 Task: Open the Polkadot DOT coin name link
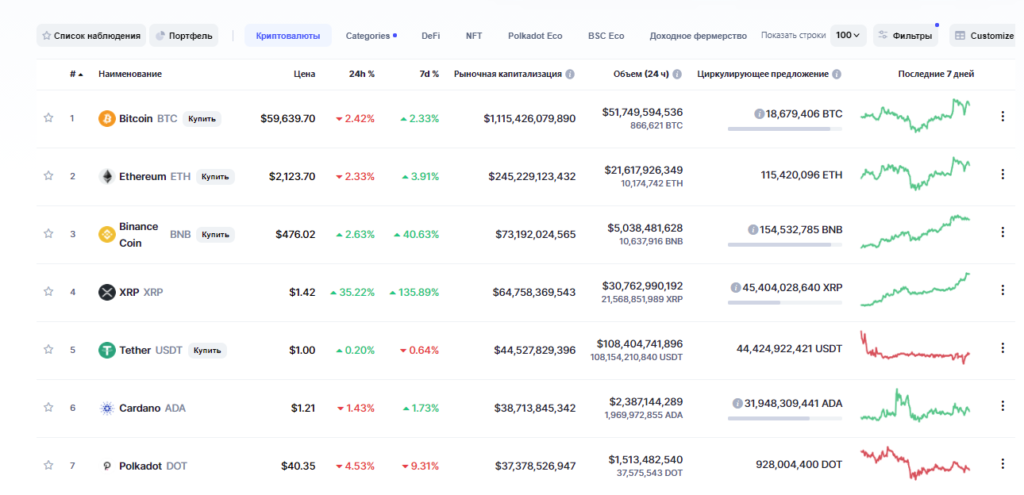click(153, 466)
